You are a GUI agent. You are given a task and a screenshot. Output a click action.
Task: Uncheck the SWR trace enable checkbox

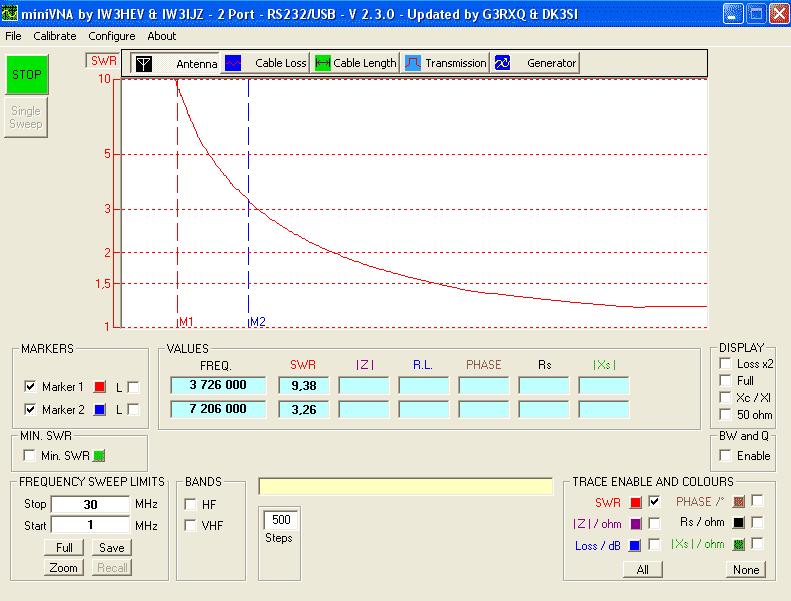pos(654,502)
